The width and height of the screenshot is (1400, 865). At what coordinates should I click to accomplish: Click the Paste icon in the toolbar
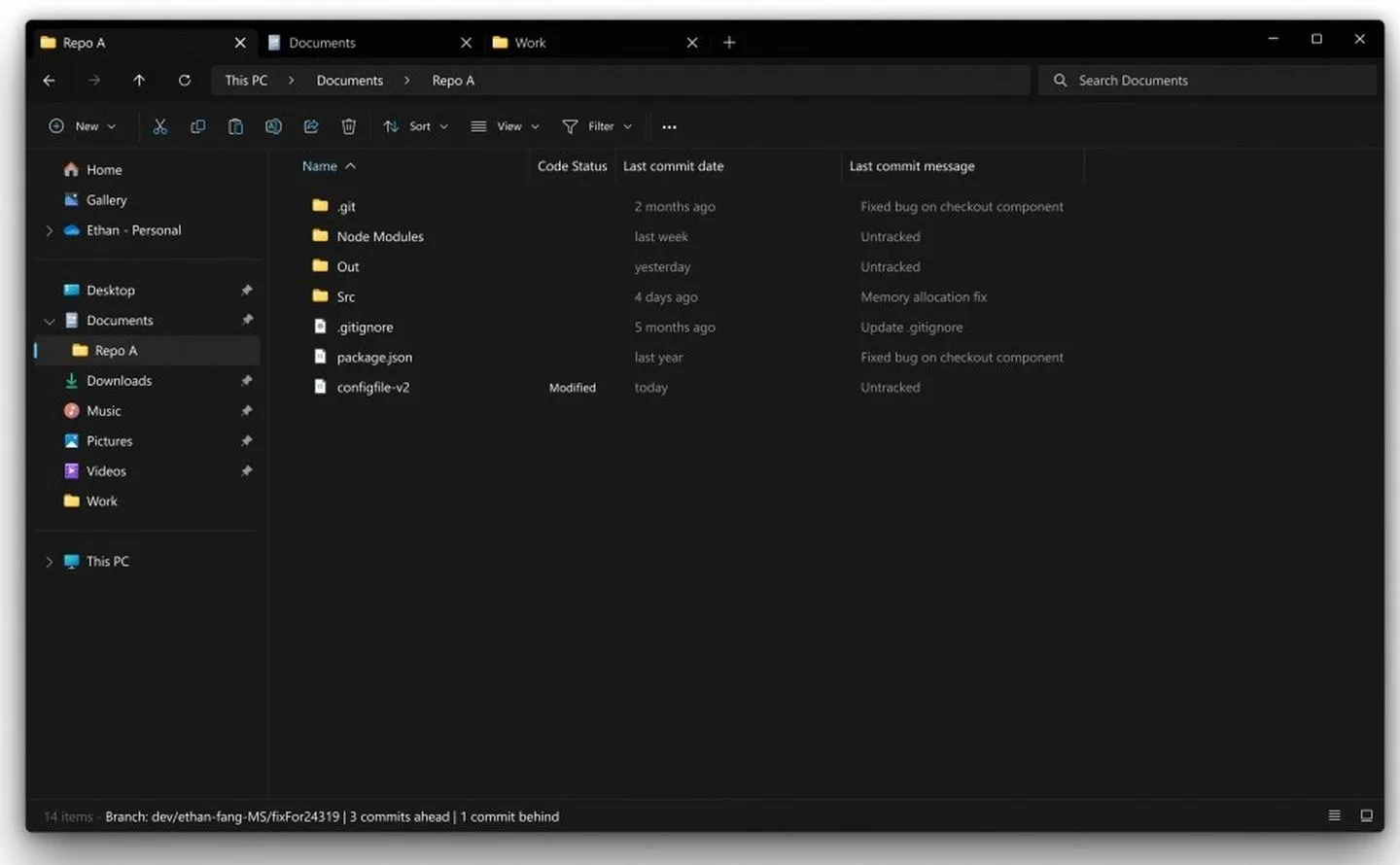point(235,126)
